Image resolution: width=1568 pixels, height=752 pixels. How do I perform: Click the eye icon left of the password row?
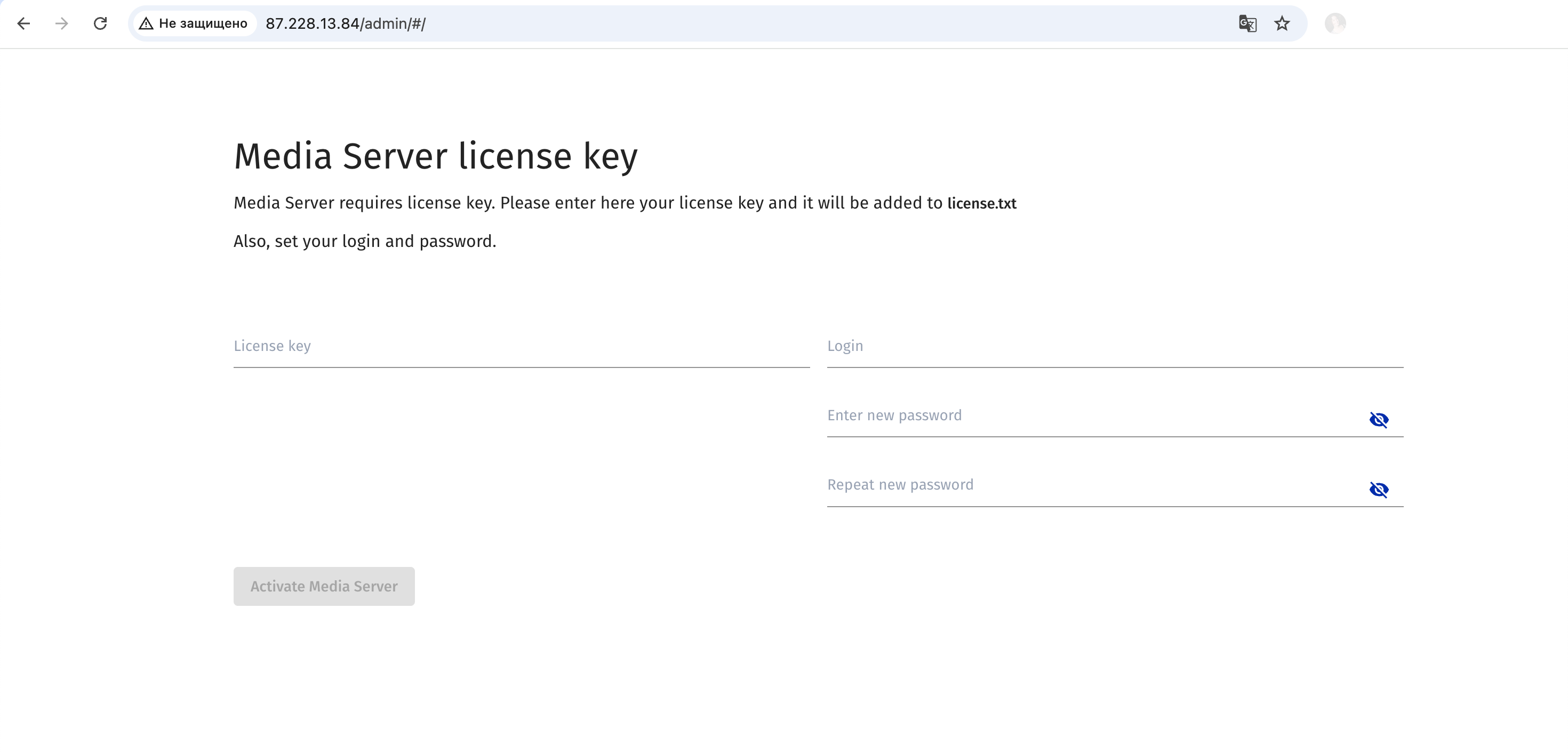coord(255,419)
